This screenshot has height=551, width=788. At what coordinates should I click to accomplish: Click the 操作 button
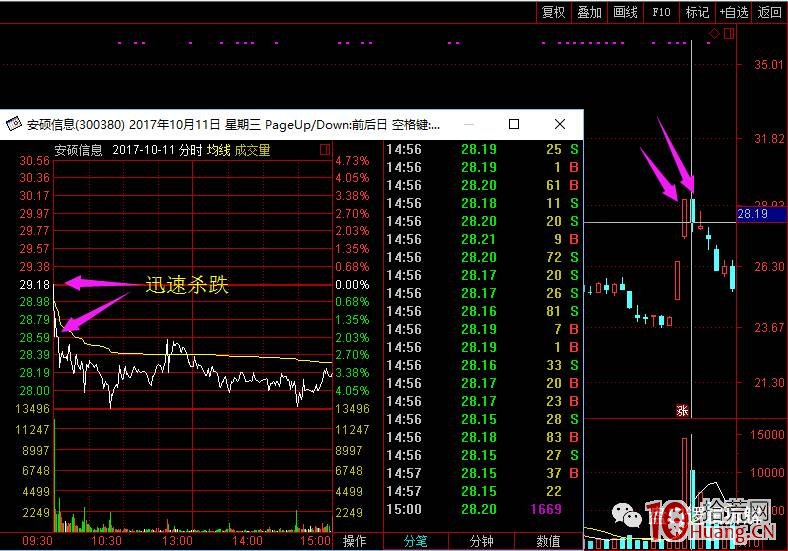click(x=354, y=541)
